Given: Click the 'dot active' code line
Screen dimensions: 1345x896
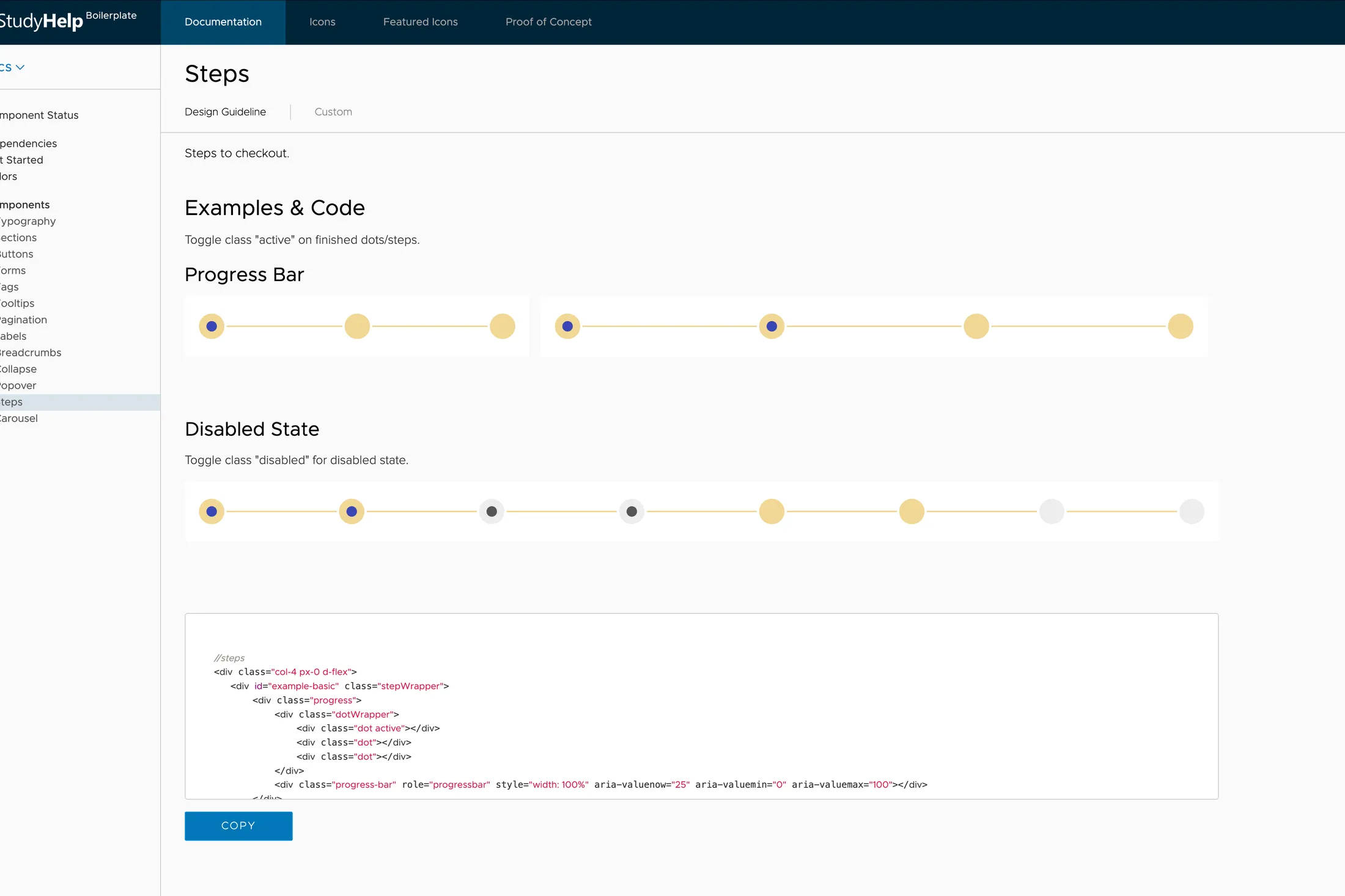Looking at the screenshot, I should coord(368,729).
